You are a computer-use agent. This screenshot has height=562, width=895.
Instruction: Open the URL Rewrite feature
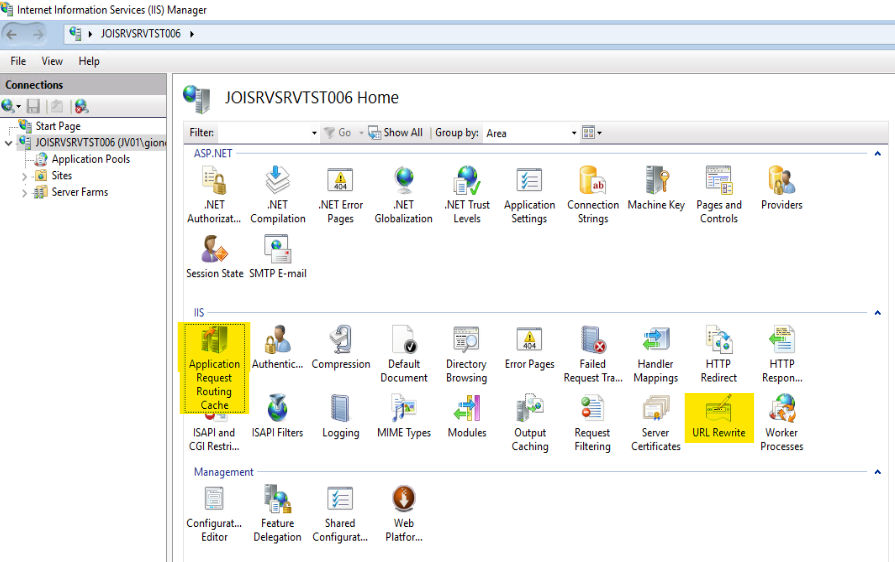click(x=719, y=418)
